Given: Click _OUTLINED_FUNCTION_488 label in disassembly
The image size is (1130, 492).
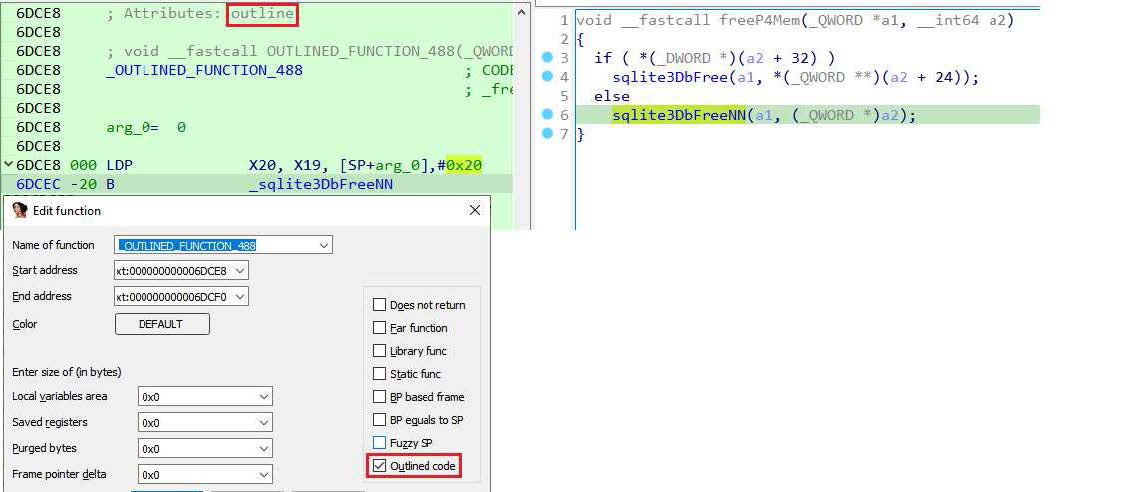Looking at the screenshot, I should [204, 70].
